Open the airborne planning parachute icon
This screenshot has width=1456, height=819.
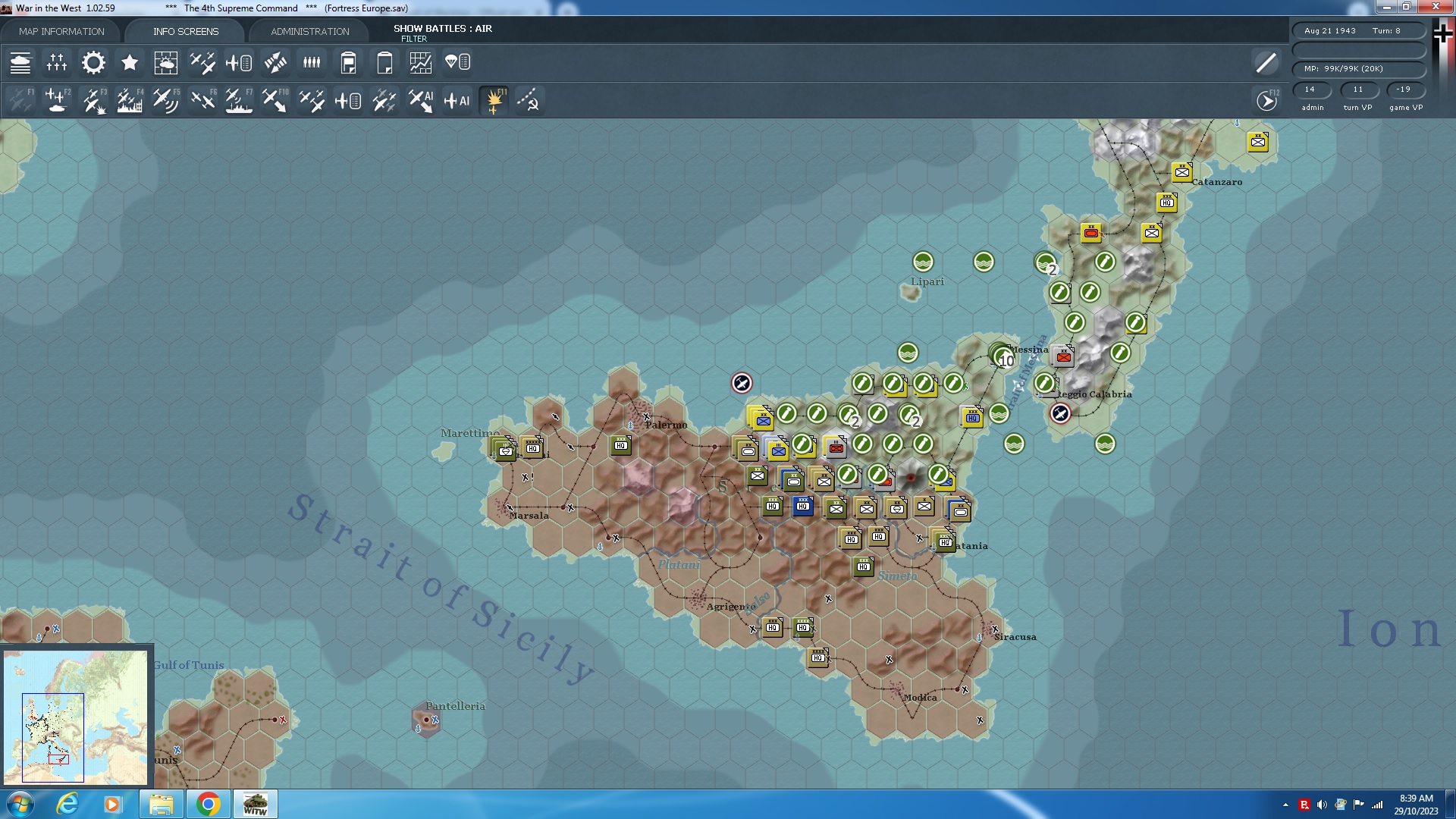[x=457, y=62]
